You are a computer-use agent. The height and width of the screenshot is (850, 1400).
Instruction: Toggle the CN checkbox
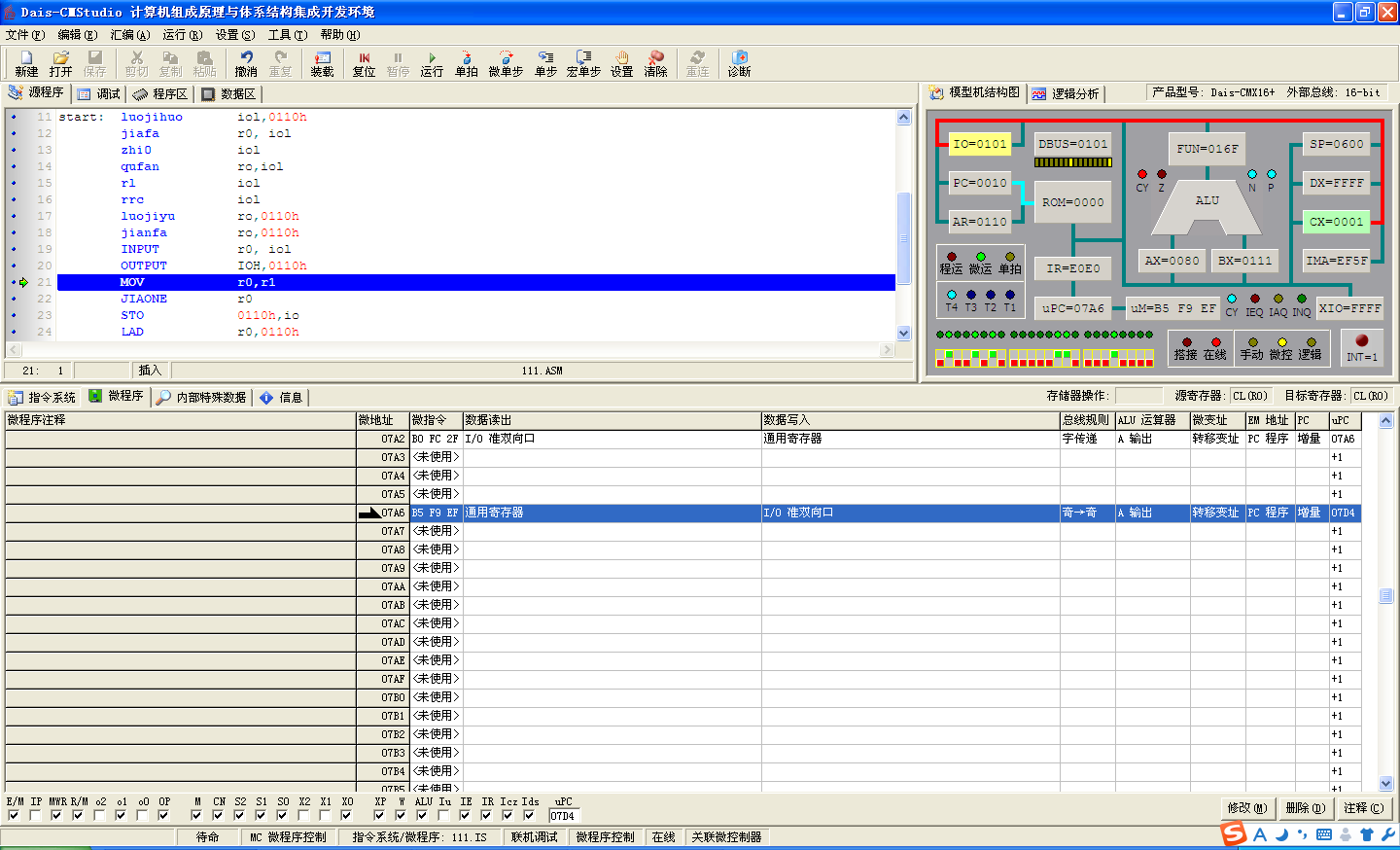[x=218, y=816]
